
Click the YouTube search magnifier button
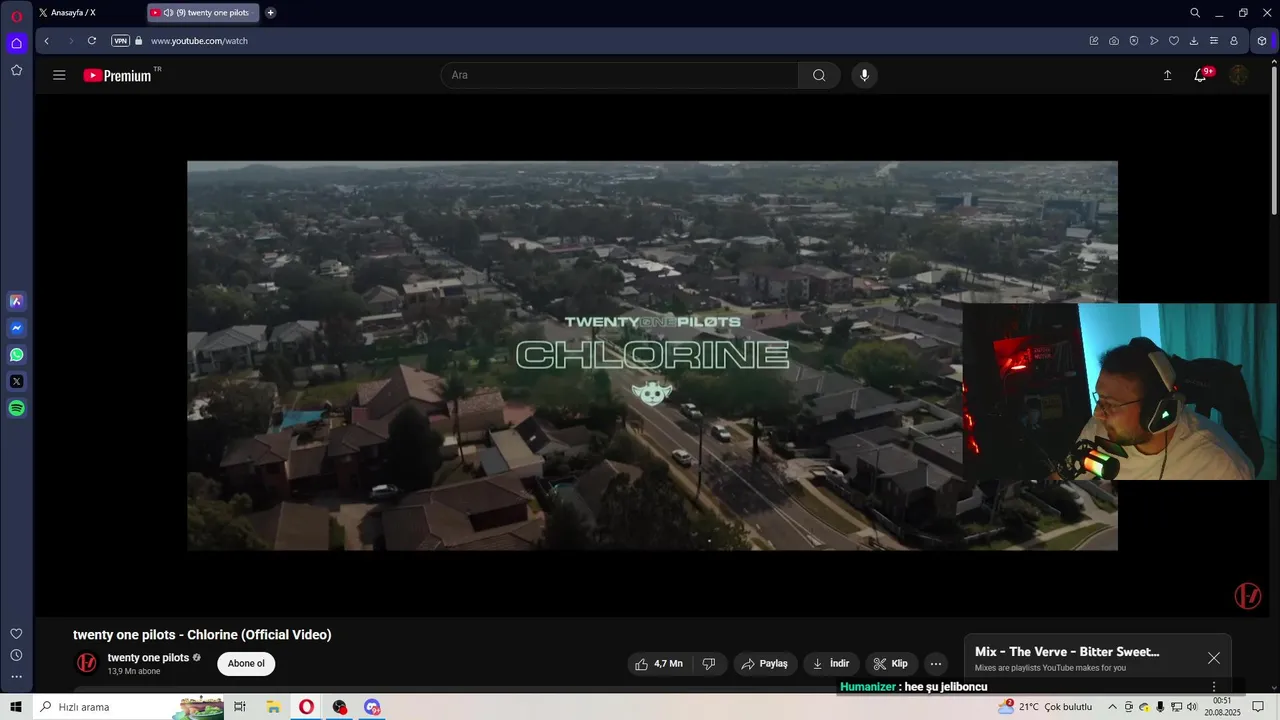coord(819,75)
